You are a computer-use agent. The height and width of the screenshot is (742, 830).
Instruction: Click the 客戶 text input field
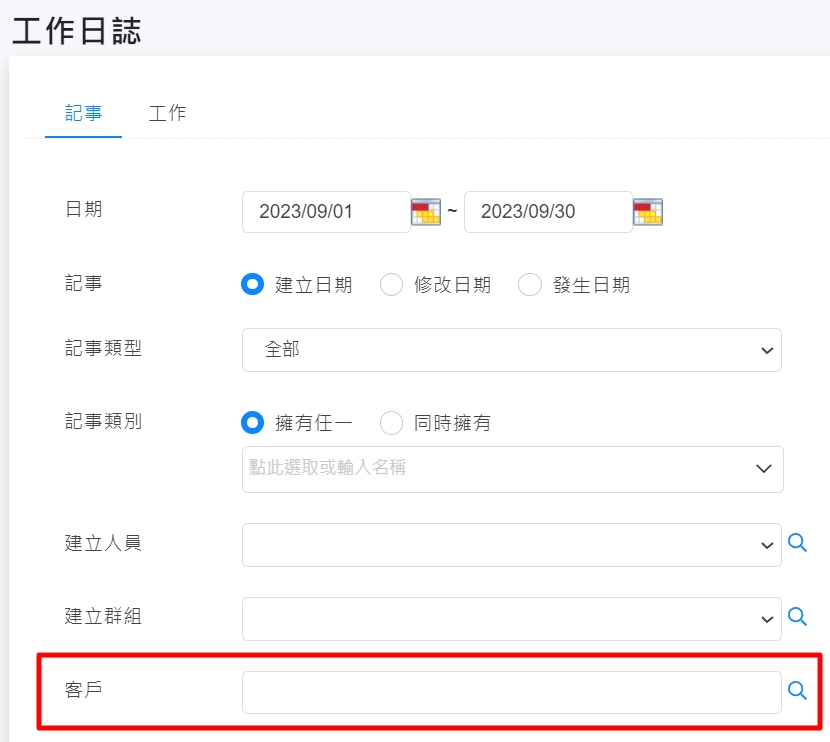[511, 692]
